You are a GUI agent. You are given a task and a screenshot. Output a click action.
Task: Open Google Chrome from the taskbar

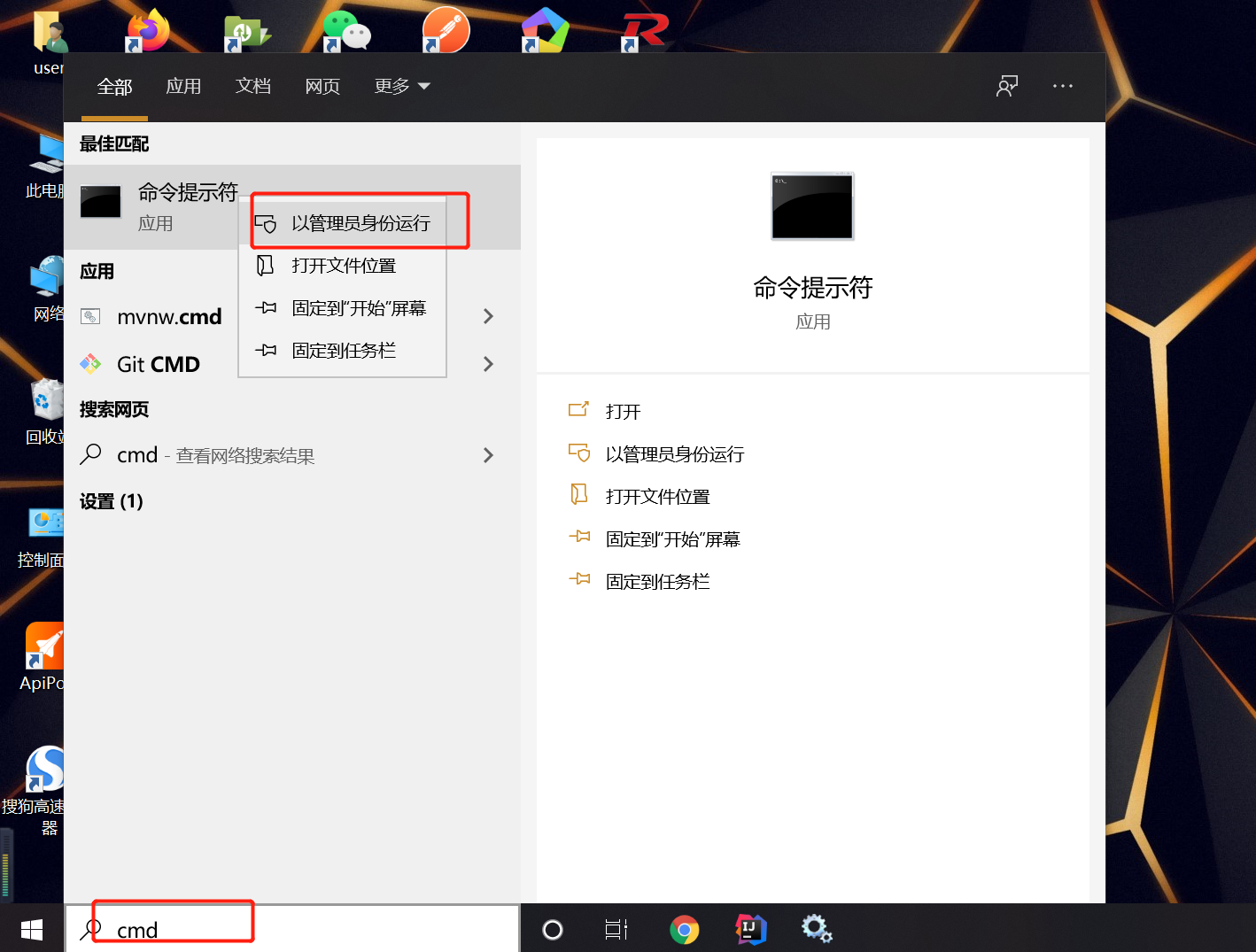(683, 929)
